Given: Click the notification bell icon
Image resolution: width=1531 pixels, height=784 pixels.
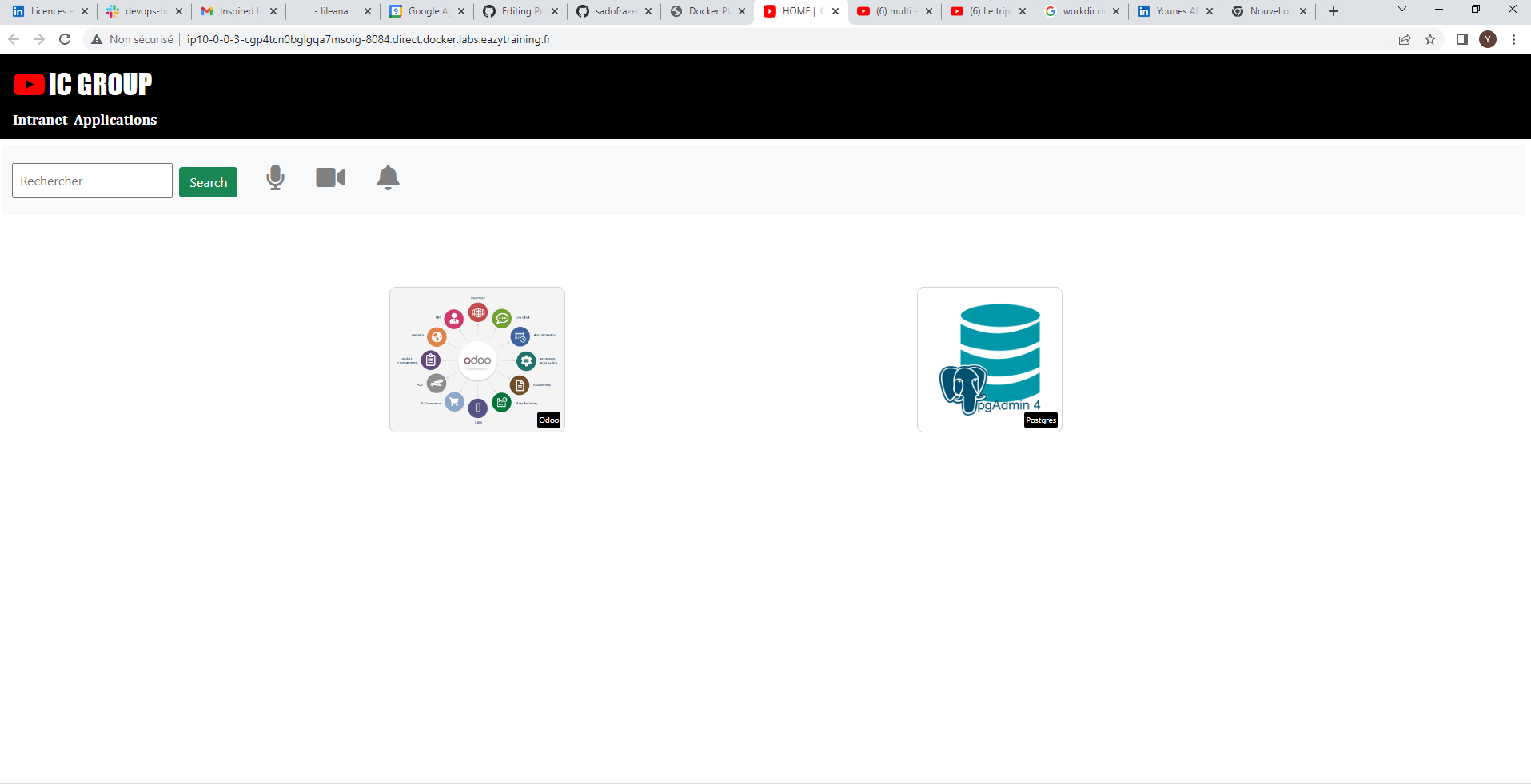Looking at the screenshot, I should click(x=388, y=177).
